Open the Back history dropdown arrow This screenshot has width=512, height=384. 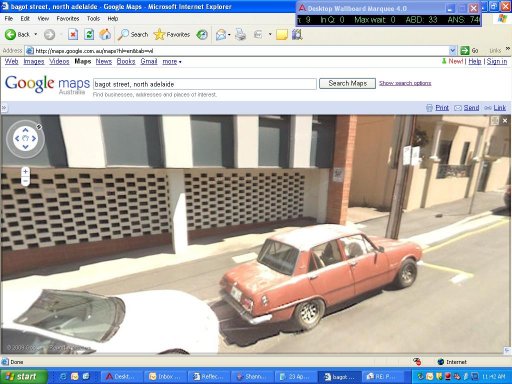pyautogui.click(x=36, y=34)
